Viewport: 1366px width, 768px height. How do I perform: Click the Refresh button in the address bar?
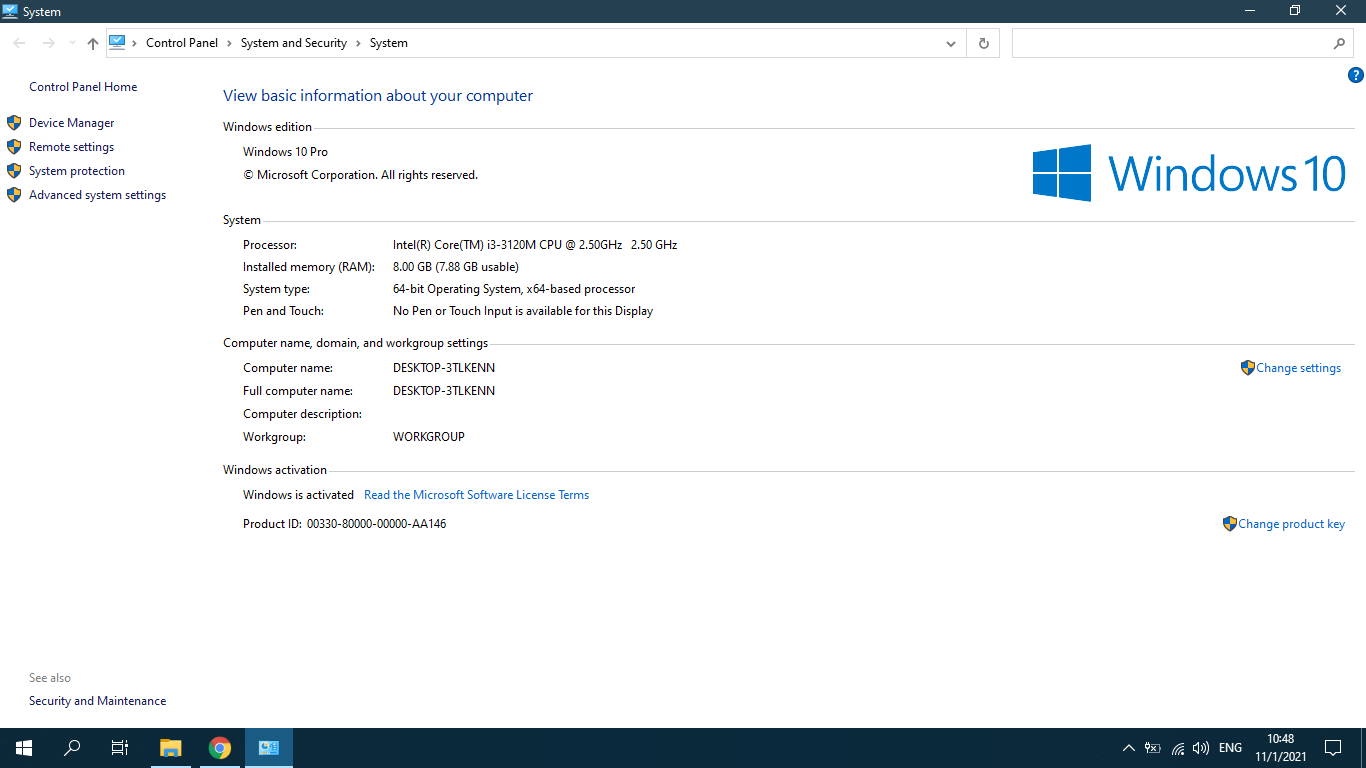[983, 43]
